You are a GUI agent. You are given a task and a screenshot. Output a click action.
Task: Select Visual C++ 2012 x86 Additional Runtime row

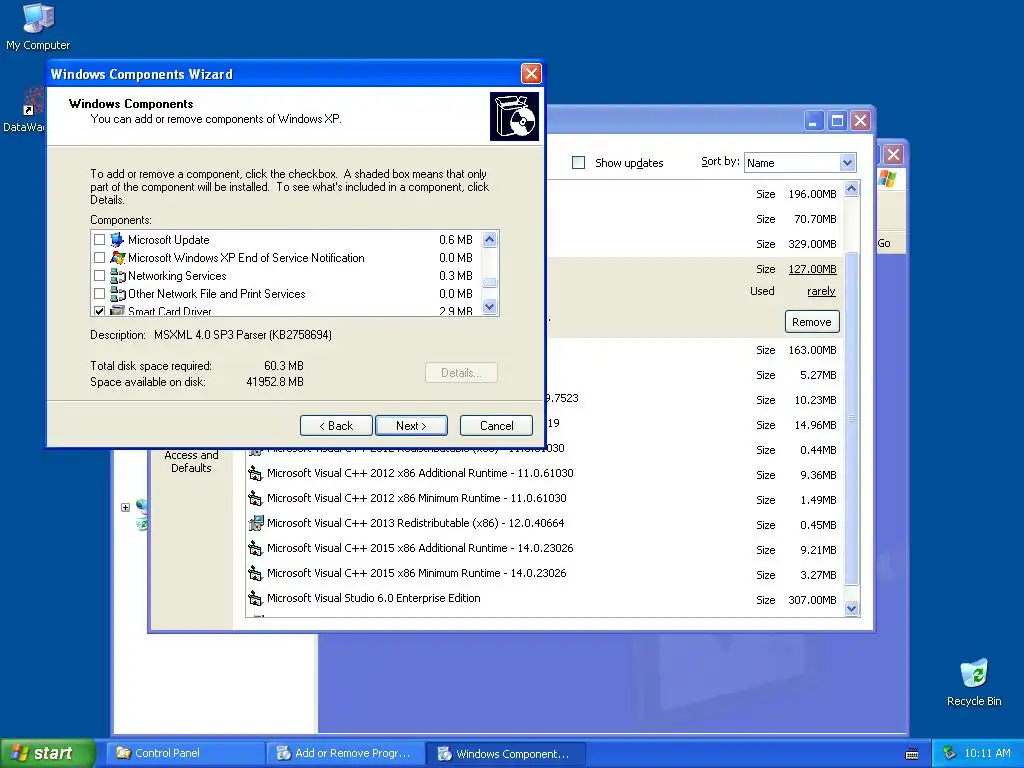pyautogui.click(x=545, y=473)
